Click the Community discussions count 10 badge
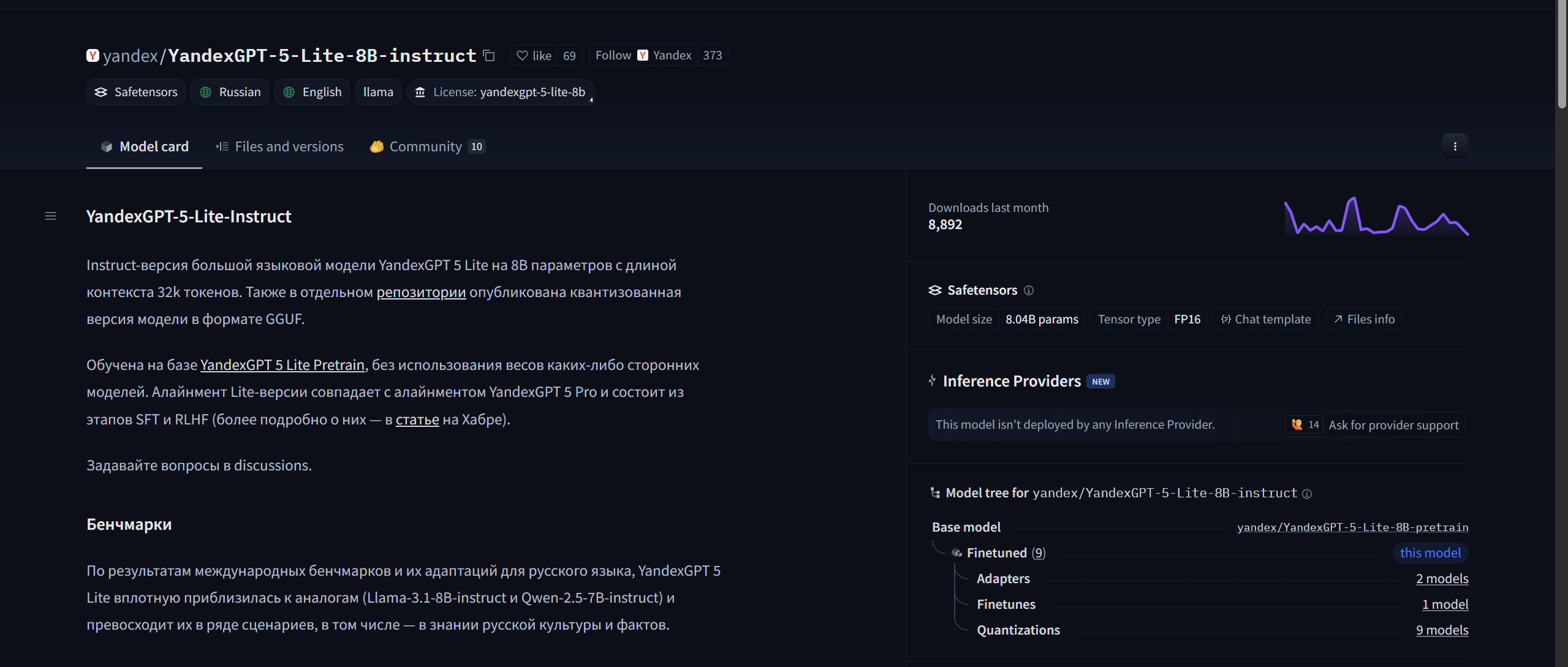Viewport: 1568px width, 667px height. pyautogui.click(x=477, y=146)
